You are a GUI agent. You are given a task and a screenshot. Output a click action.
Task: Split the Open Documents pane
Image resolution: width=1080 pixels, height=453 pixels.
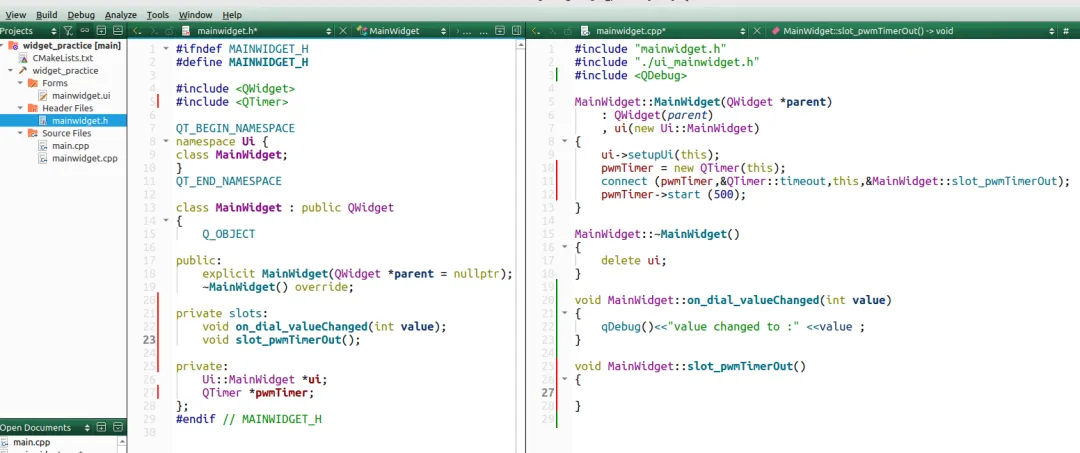pos(101,427)
